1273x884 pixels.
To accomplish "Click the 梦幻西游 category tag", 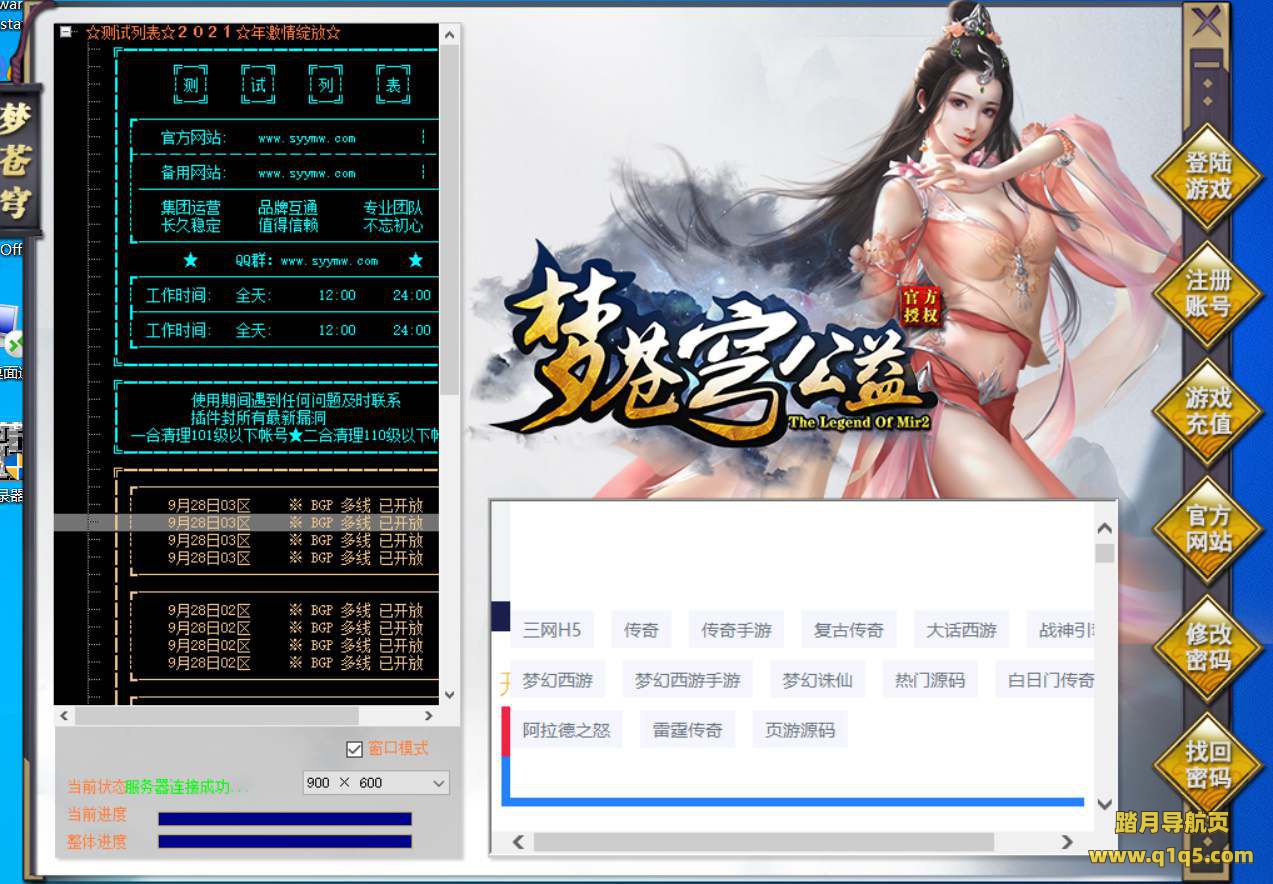I will (x=557, y=680).
